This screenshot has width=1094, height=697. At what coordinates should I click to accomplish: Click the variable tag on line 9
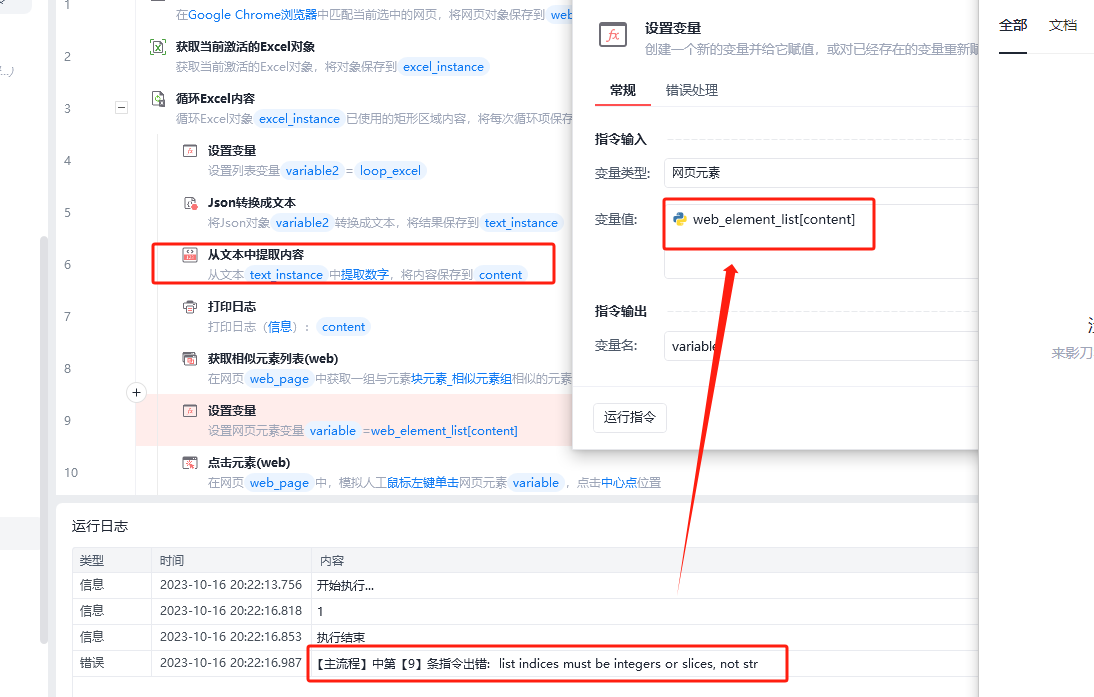[x=332, y=430]
